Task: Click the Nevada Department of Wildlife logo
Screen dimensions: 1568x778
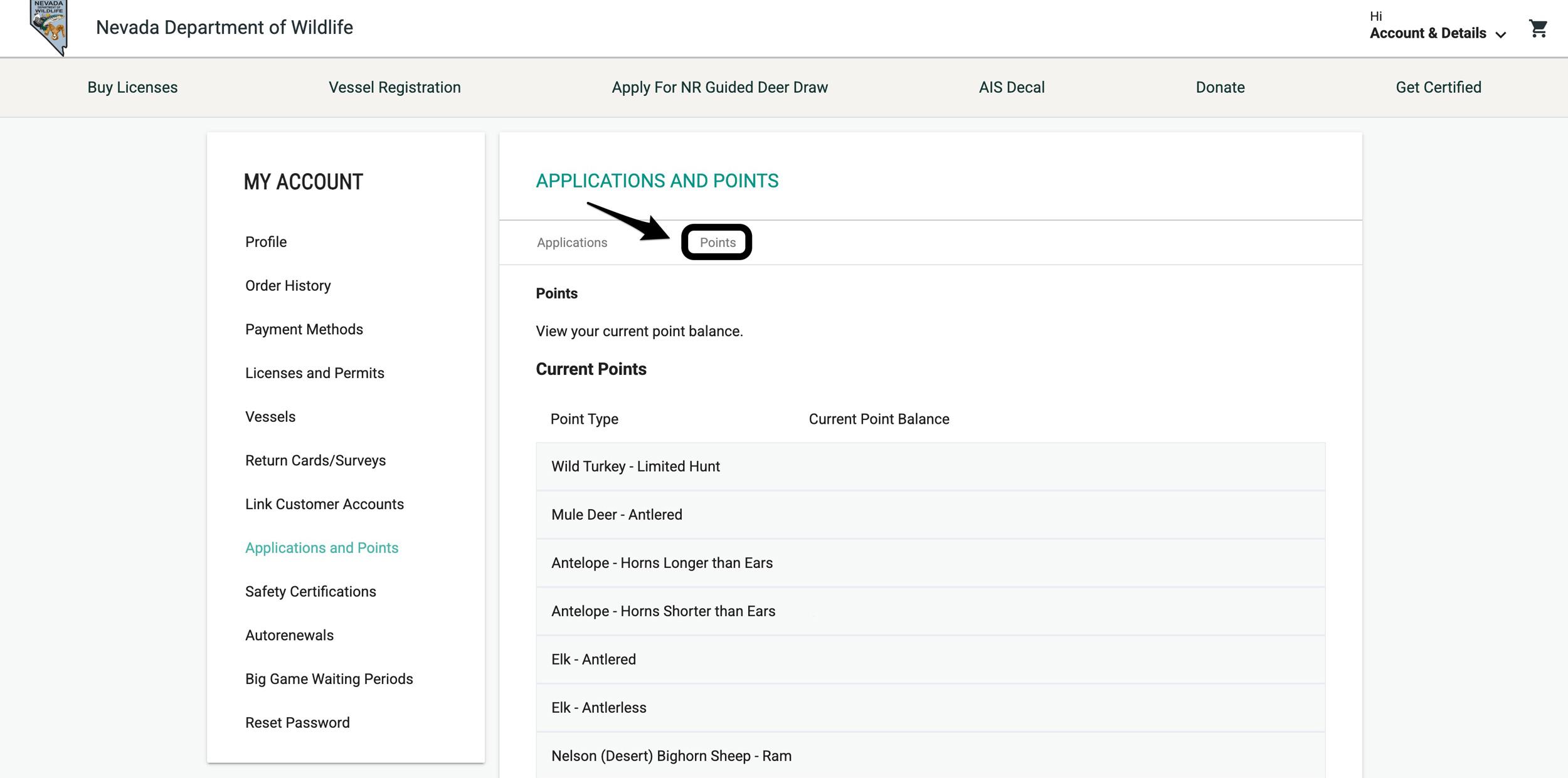Action: (x=50, y=26)
